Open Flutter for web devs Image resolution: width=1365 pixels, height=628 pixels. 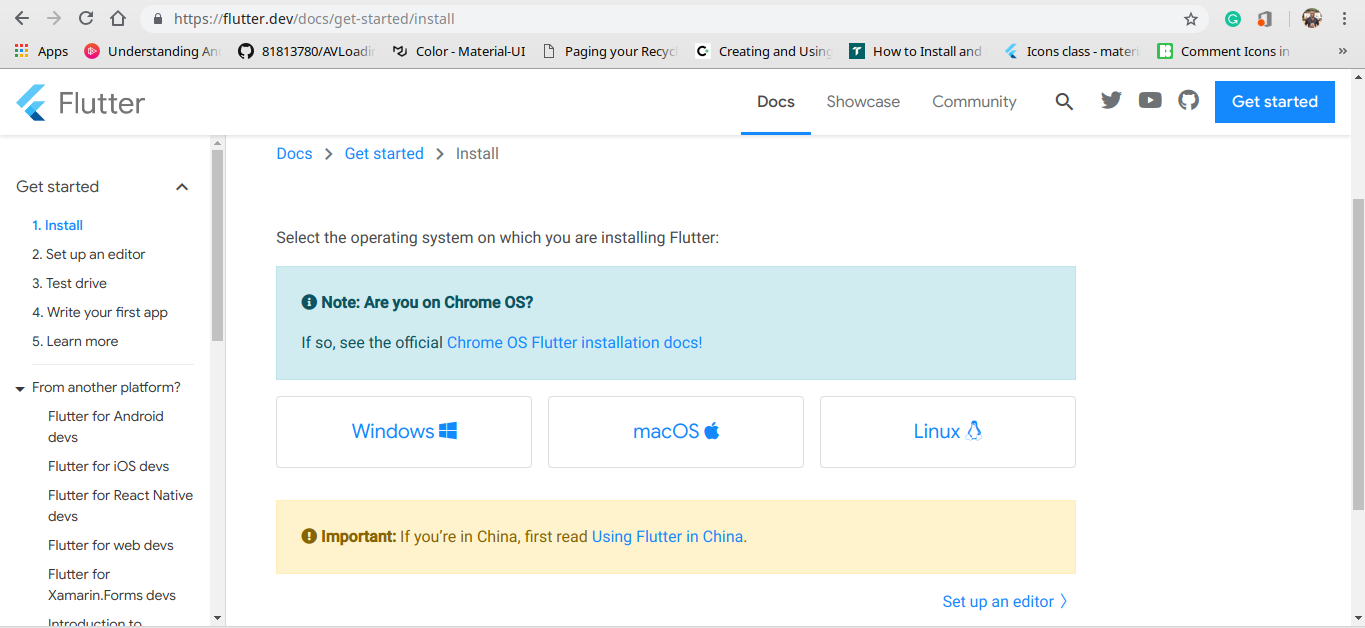click(111, 546)
